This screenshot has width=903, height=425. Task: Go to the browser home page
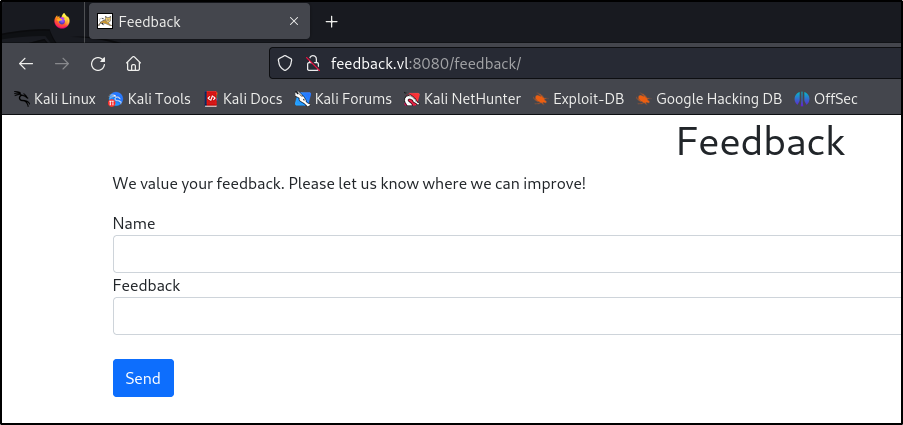133,64
